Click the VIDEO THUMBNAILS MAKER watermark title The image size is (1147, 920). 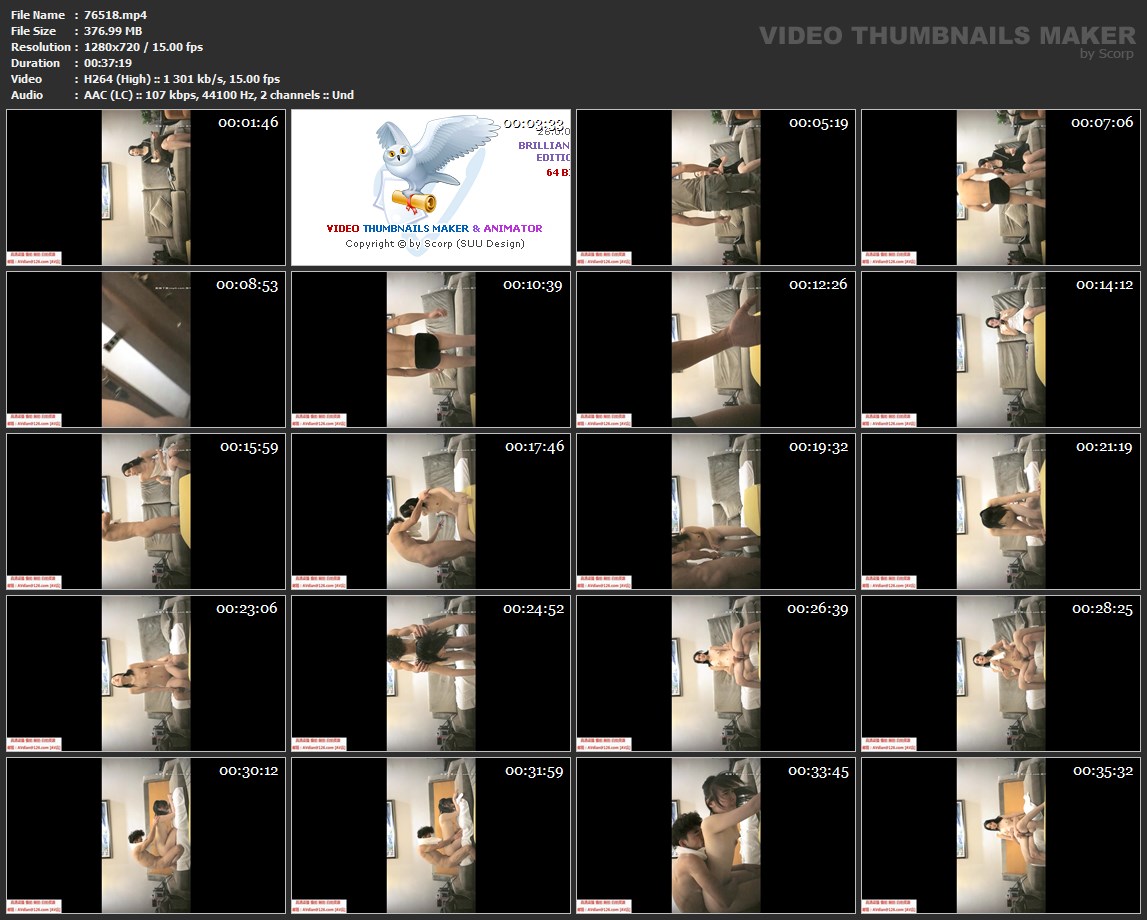coord(946,35)
